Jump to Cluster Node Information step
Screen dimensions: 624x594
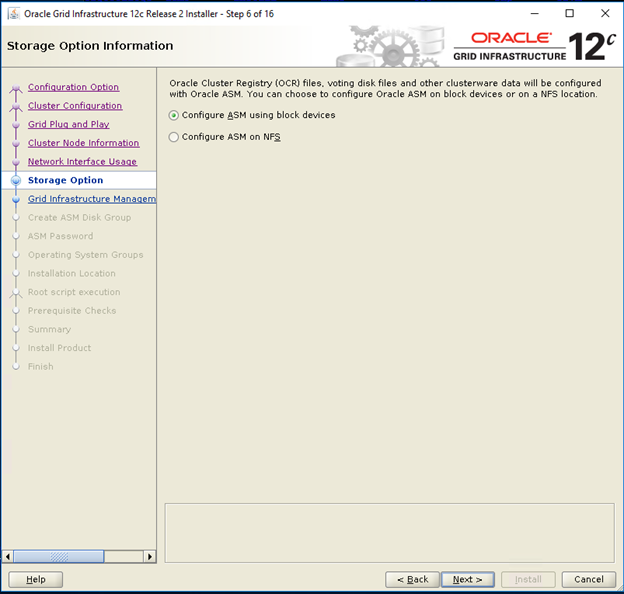(x=84, y=143)
